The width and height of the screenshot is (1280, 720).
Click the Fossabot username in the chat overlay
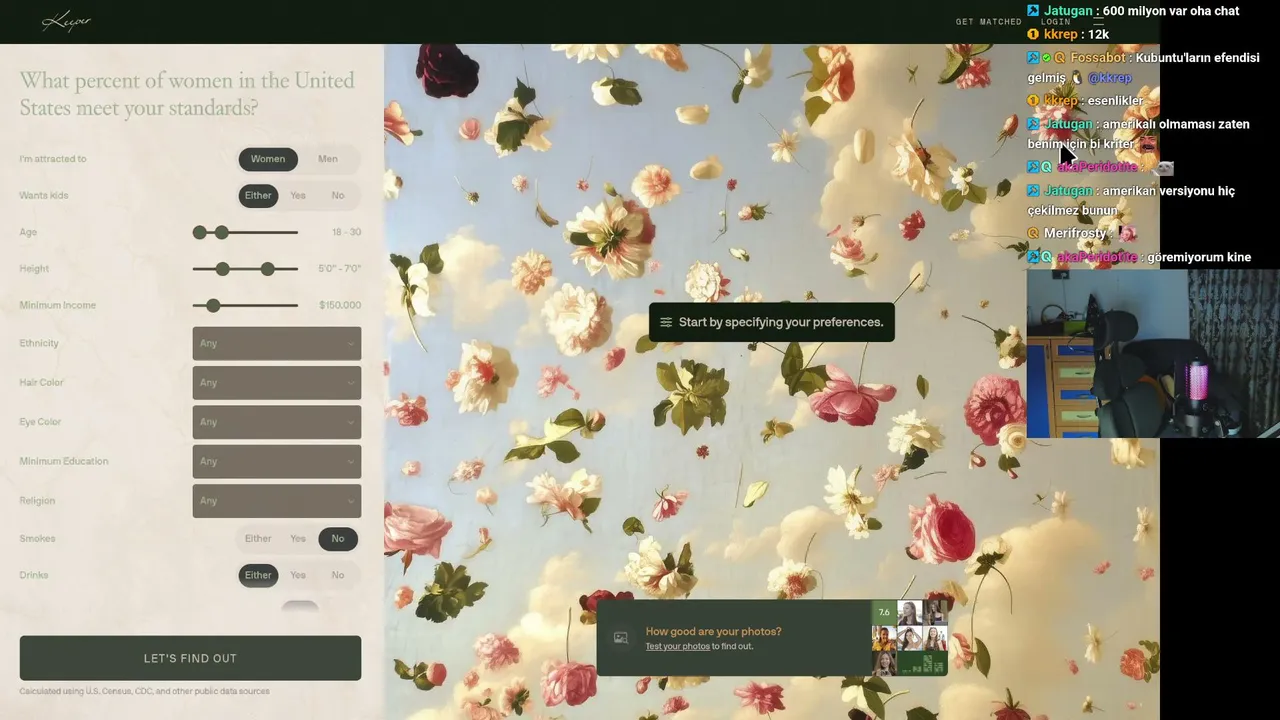(x=1098, y=58)
